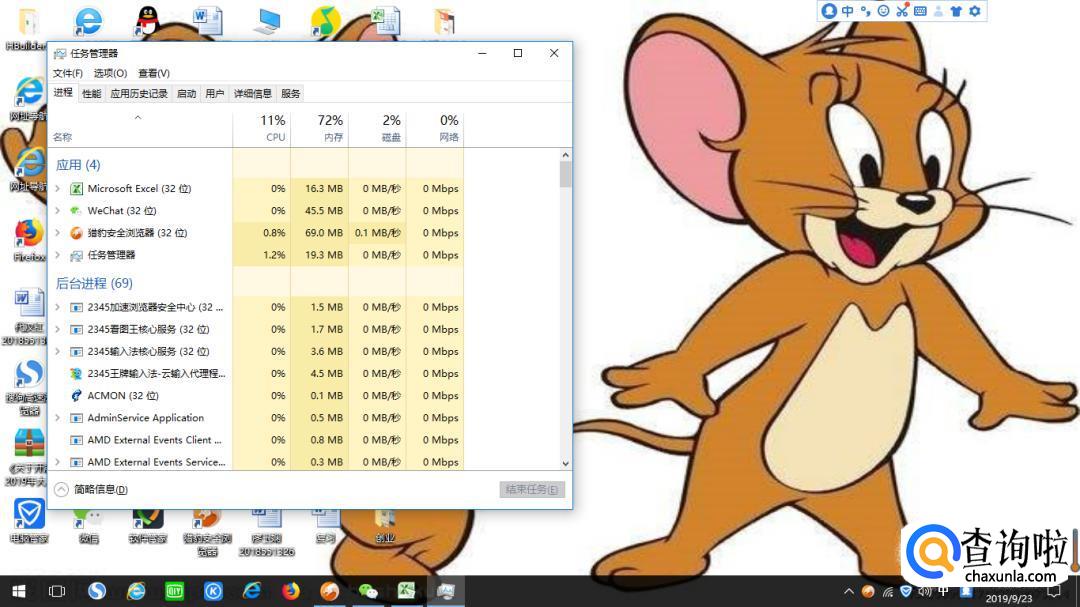The width and height of the screenshot is (1080, 607).
Task: Click the scissors screenshot tool icon
Action: [902, 11]
